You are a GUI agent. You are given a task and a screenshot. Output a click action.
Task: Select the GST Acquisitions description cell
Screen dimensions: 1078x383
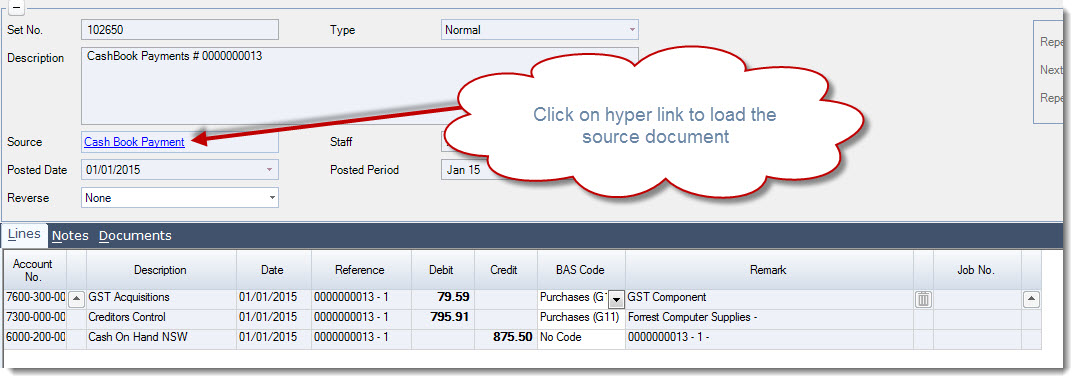point(161,298)
